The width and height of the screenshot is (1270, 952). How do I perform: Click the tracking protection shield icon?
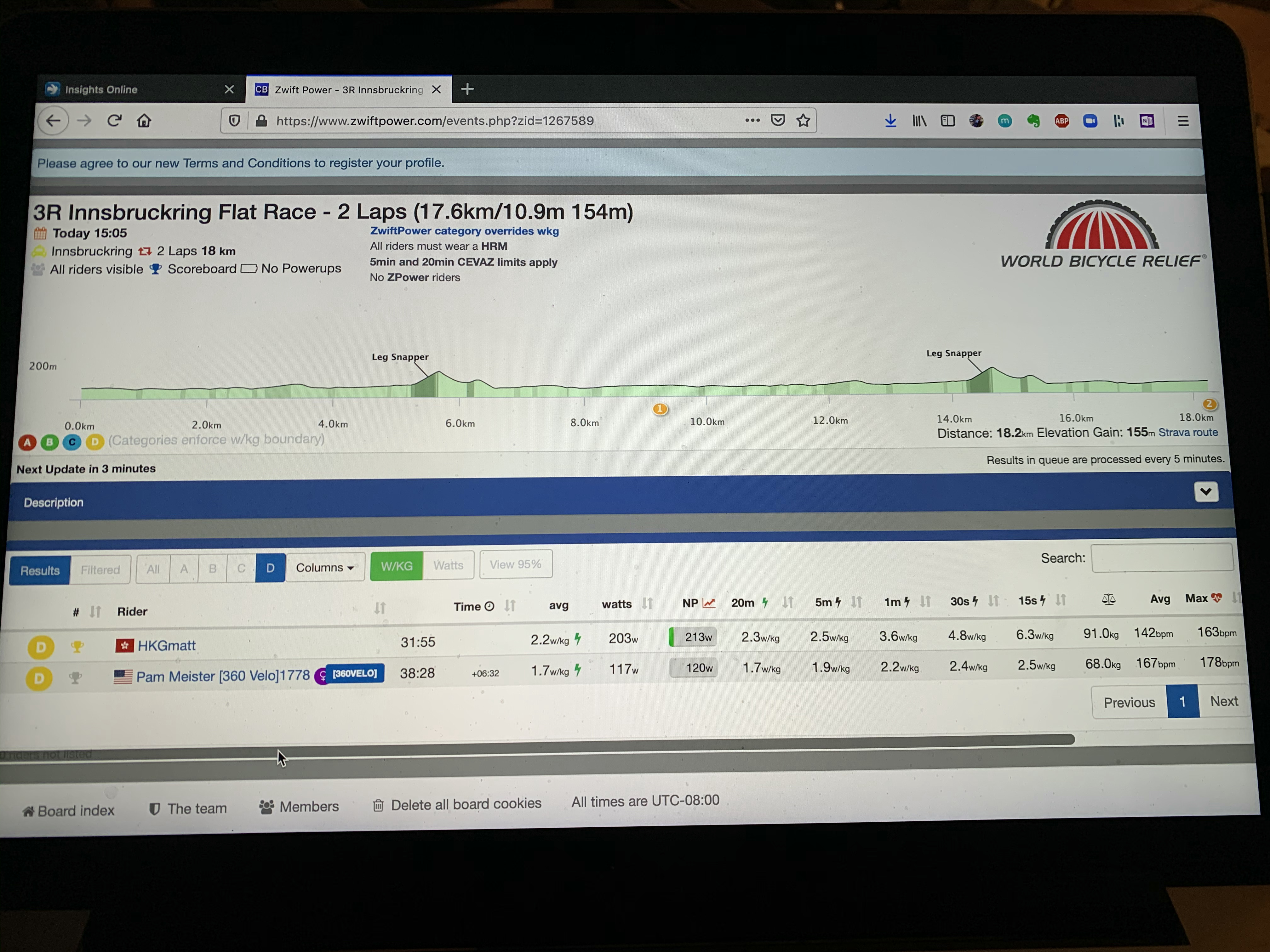coord(234,121)
